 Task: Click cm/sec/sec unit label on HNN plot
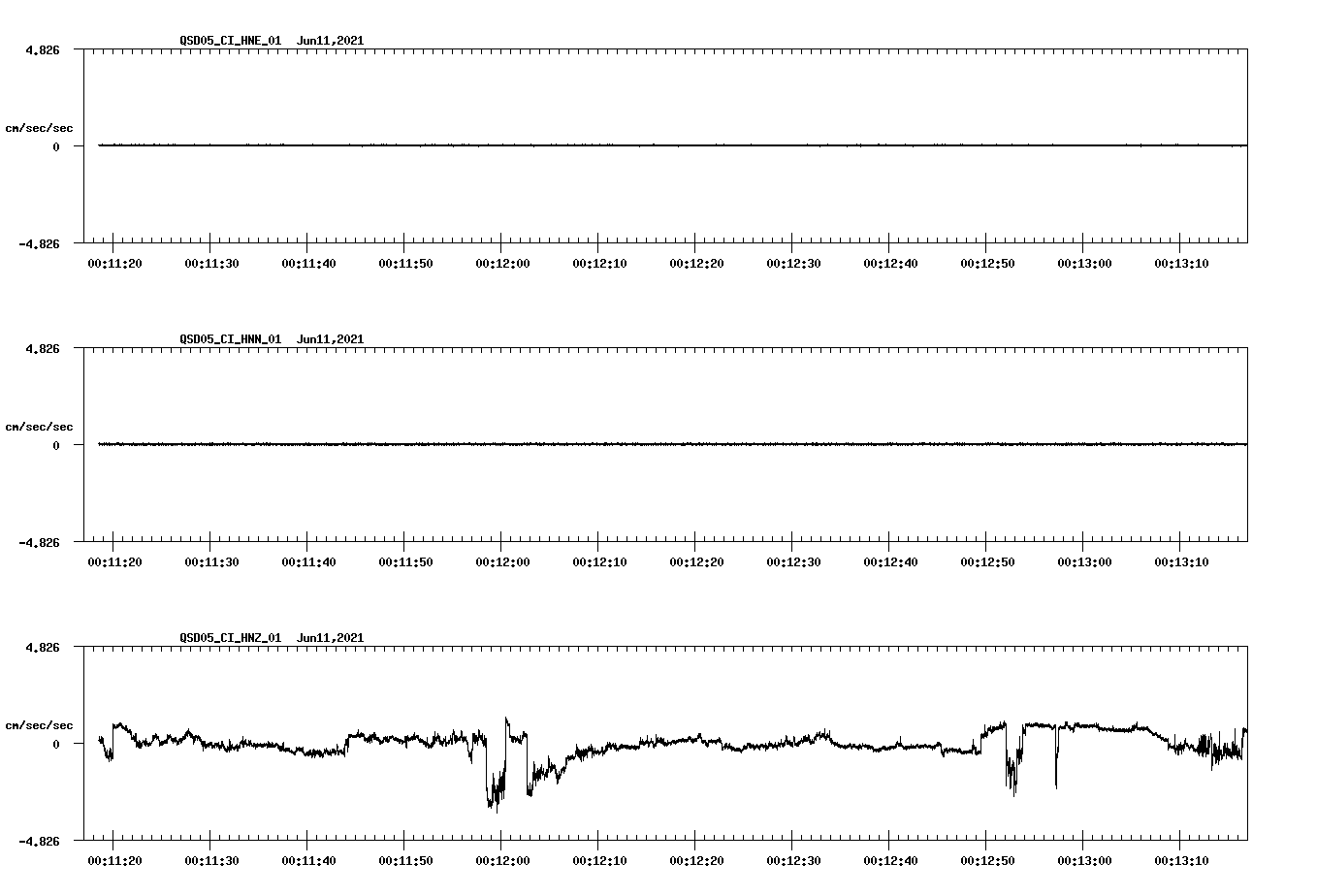(x=39, y=427)
